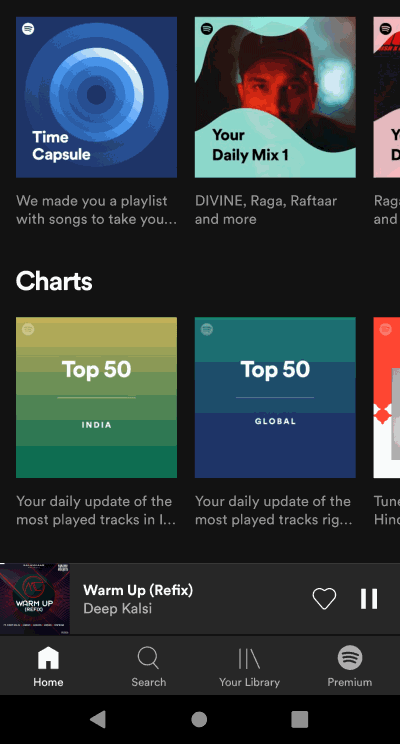Tap the Warm Up (Refix) album art
Screen dimensions: 400x744
point(35,598)
